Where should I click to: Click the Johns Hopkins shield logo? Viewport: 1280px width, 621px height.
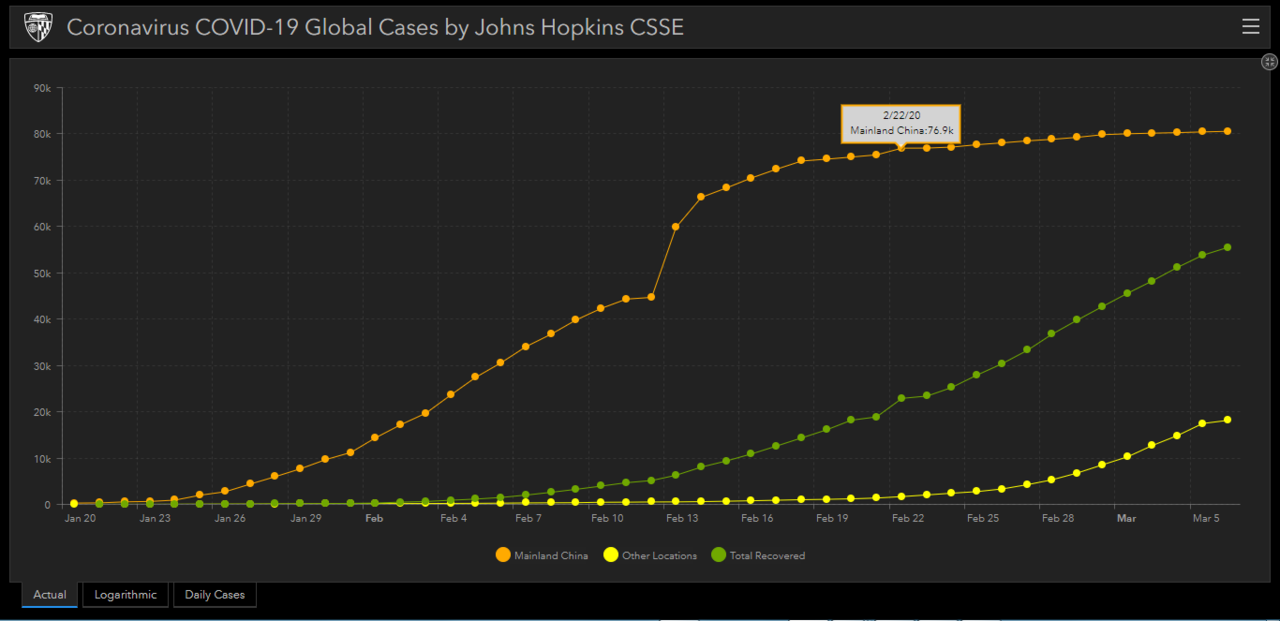point(38,27)
